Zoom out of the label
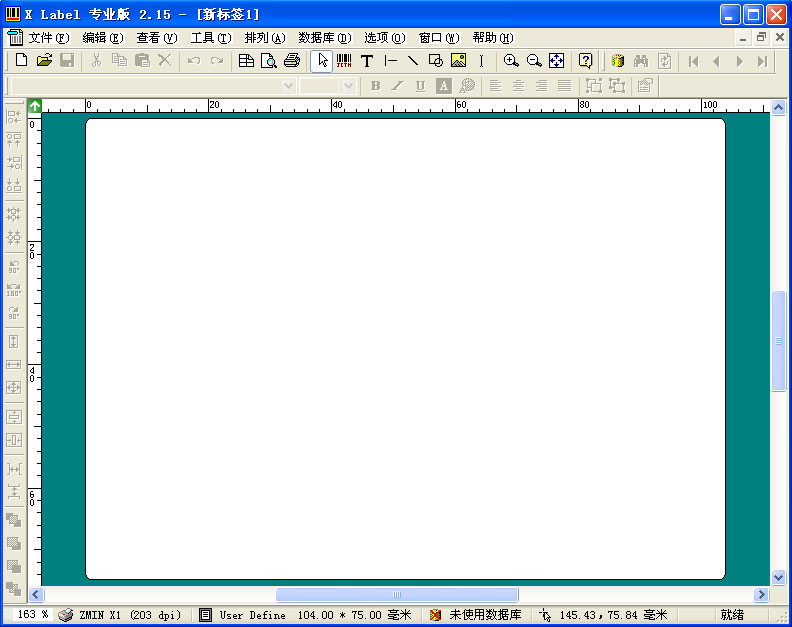This screenshot has height=627, width=792. tap(534, 61)
